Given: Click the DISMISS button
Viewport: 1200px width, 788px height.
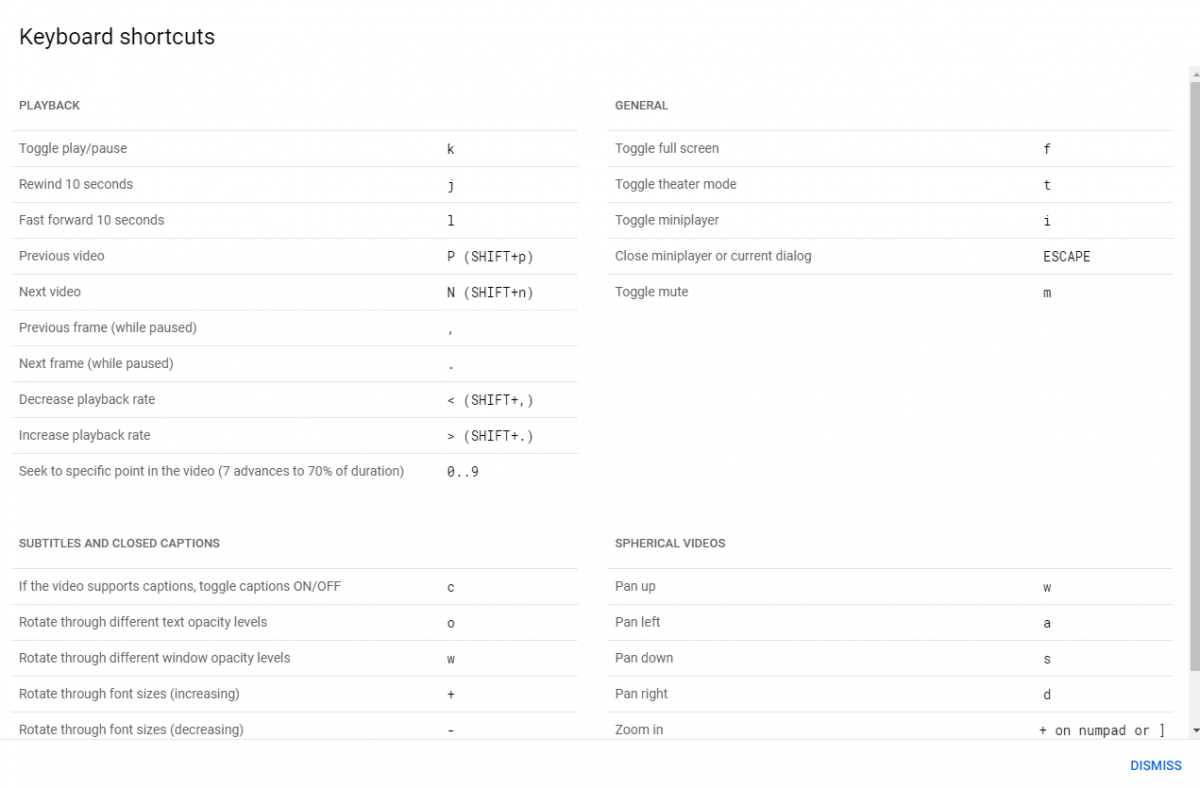Looking at the screenshot, I should (1155, 765).
